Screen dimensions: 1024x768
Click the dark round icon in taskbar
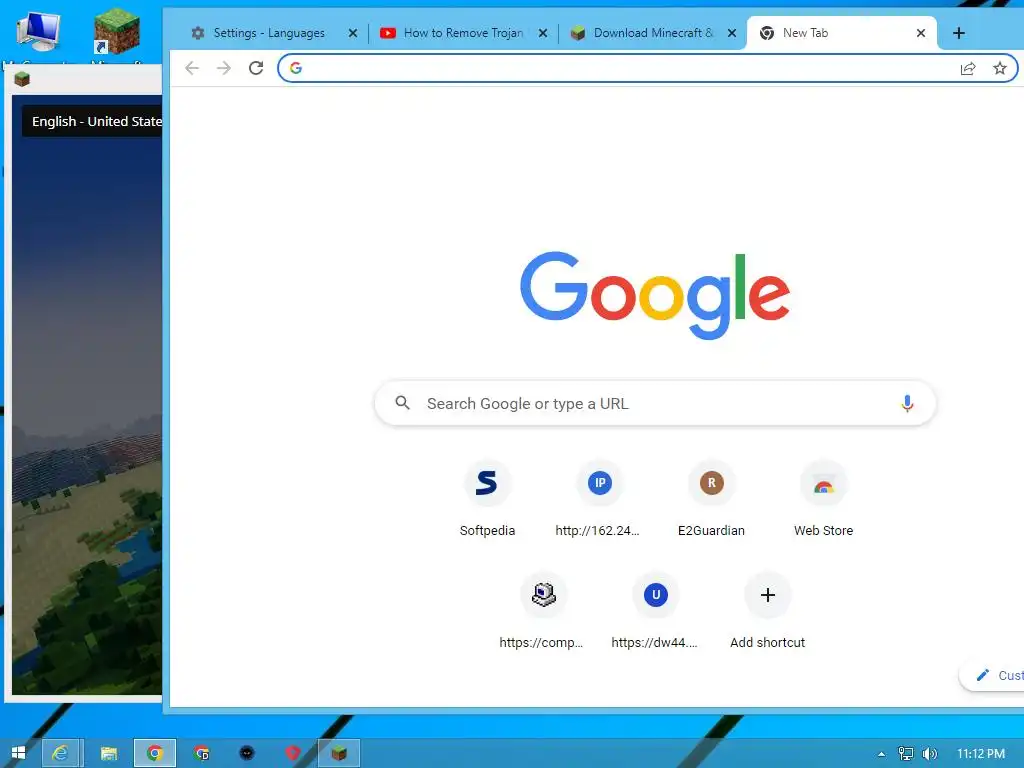point(247,753)
